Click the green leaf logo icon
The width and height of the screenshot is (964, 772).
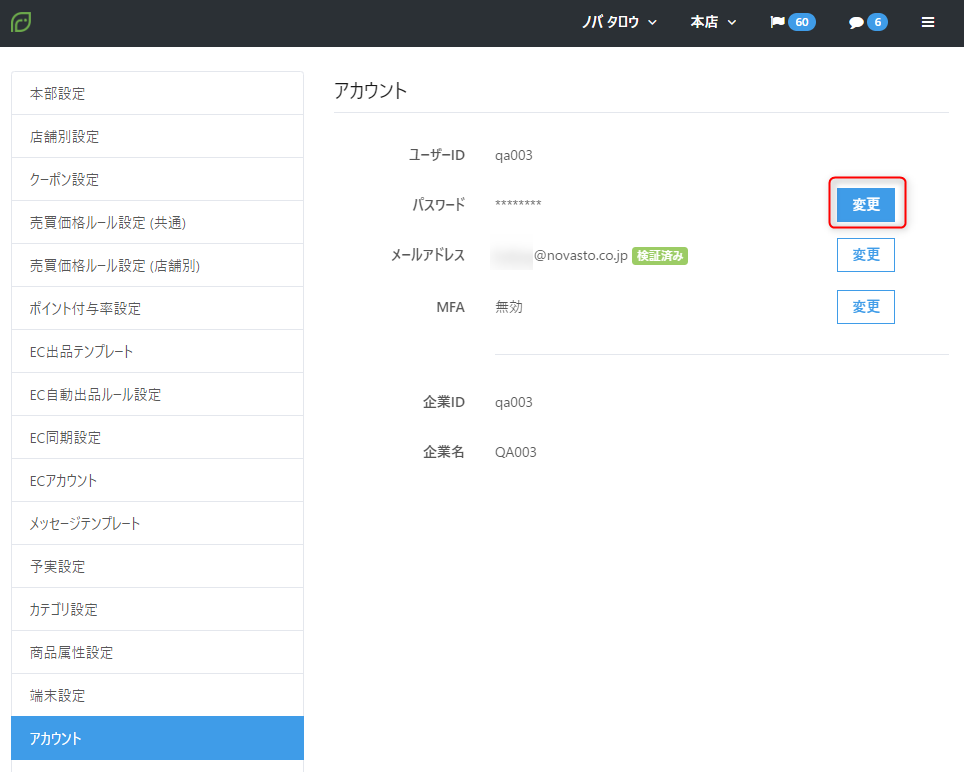(21, 22)
